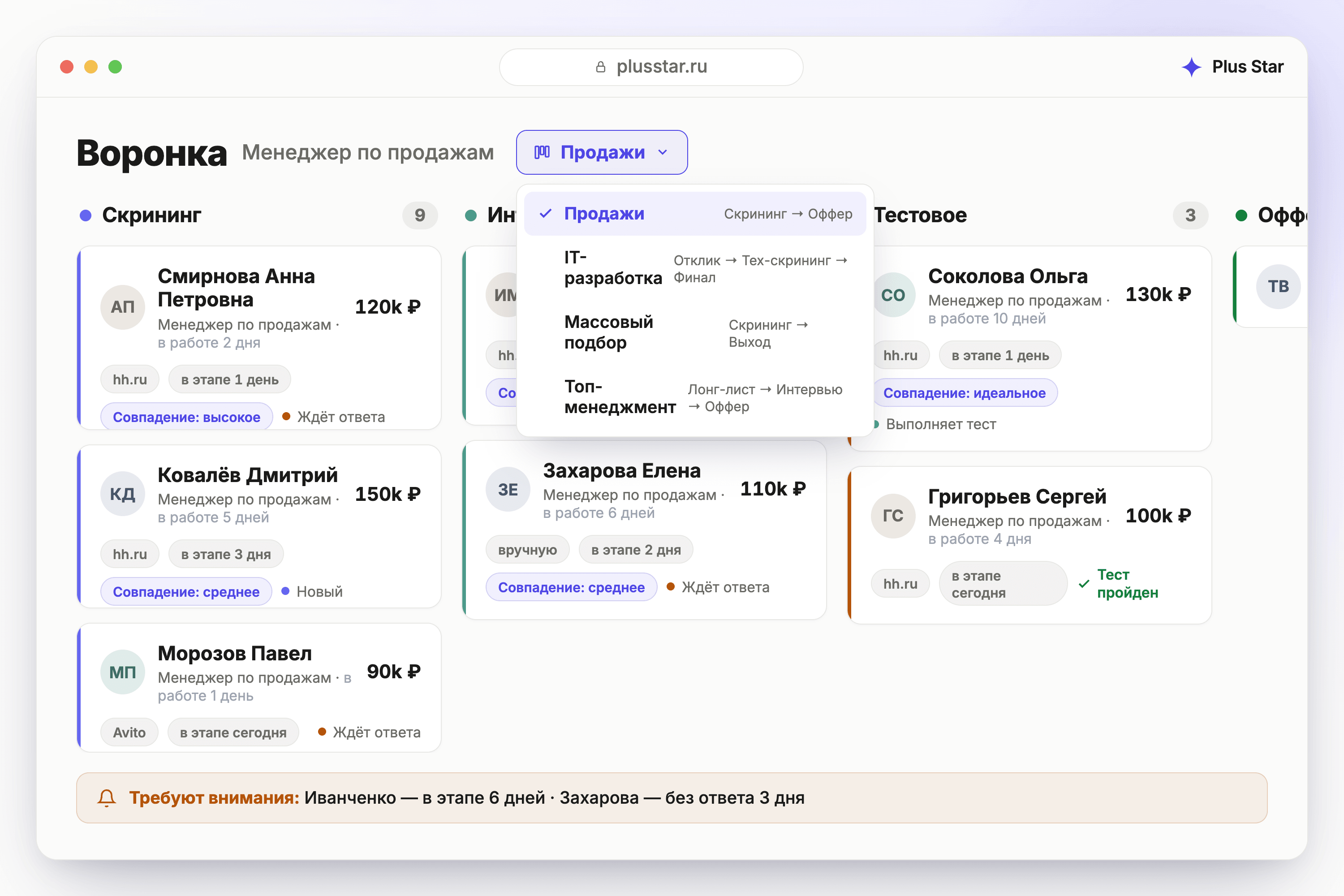
Task: Select Продажи option in dropdown menu
Action: tap(695, 214)
